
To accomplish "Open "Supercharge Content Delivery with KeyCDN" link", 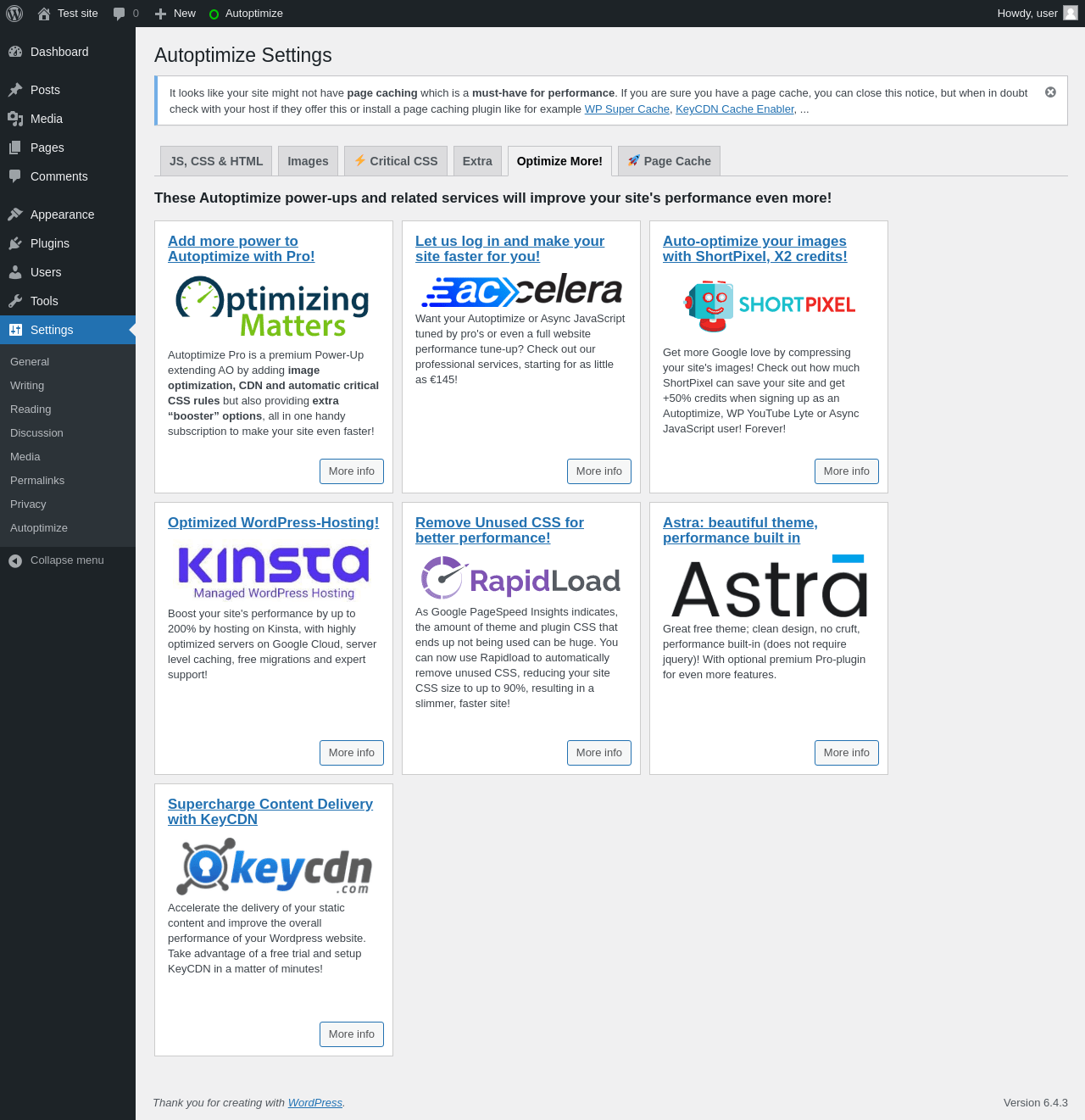I will pyautogui.click(x=270, y=811).
